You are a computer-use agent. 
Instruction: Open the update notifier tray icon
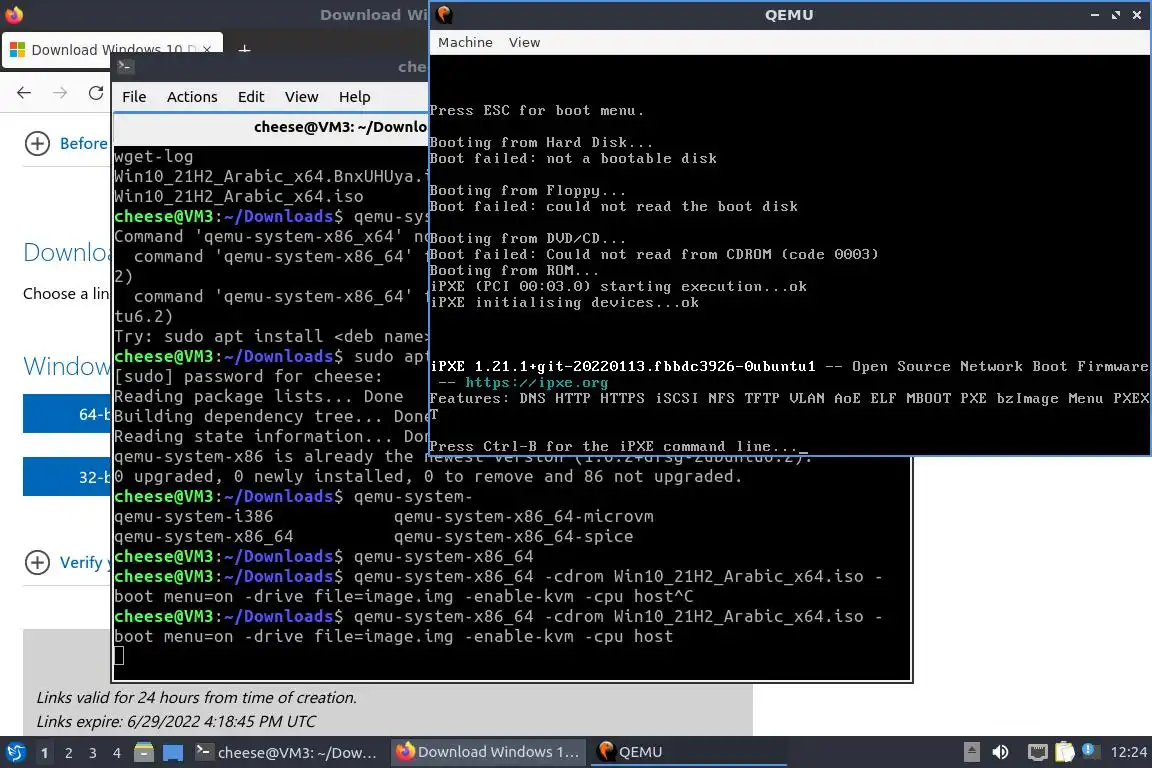coord(1090,751)
